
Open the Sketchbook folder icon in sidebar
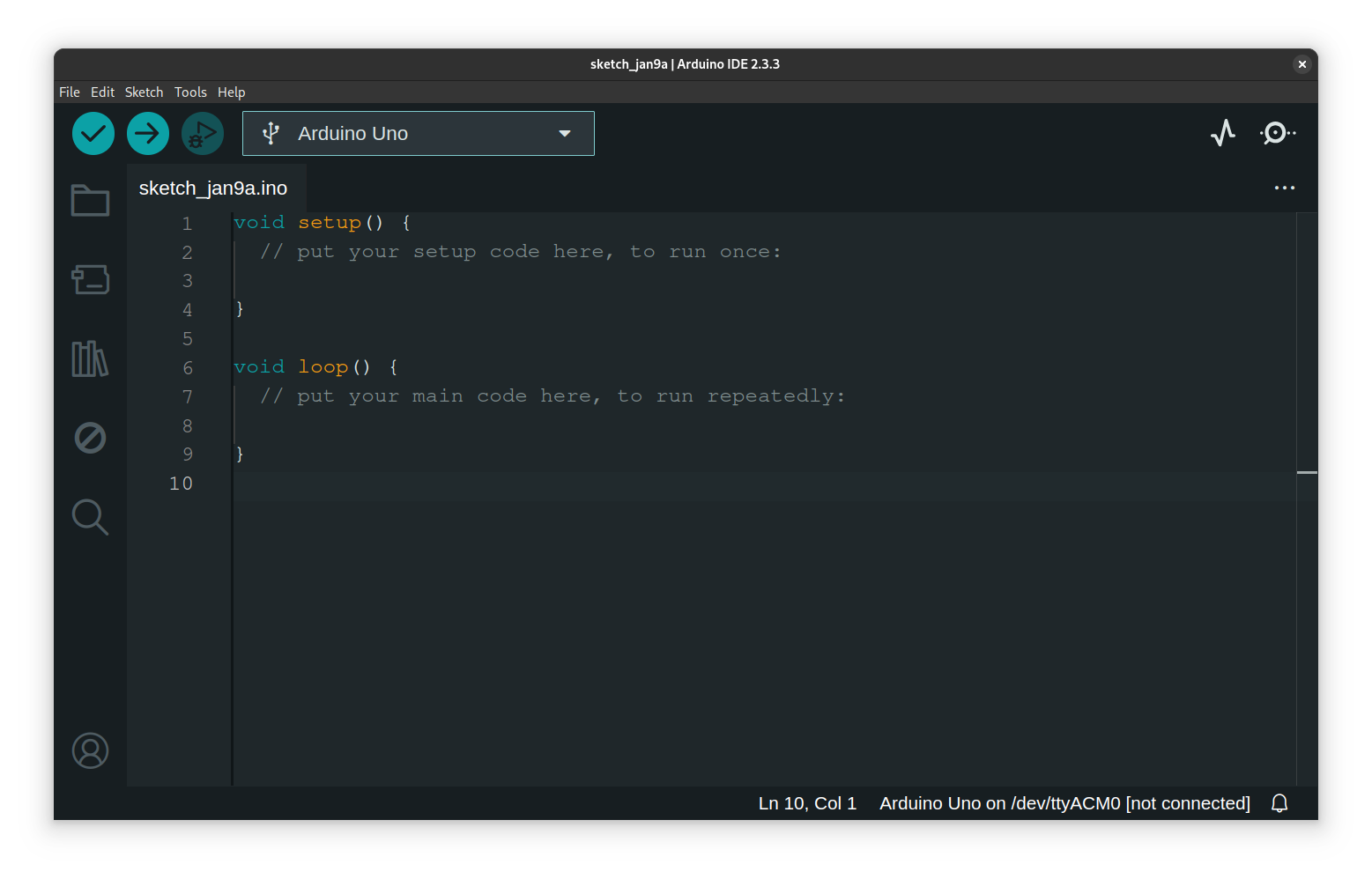tap(89, 200)
